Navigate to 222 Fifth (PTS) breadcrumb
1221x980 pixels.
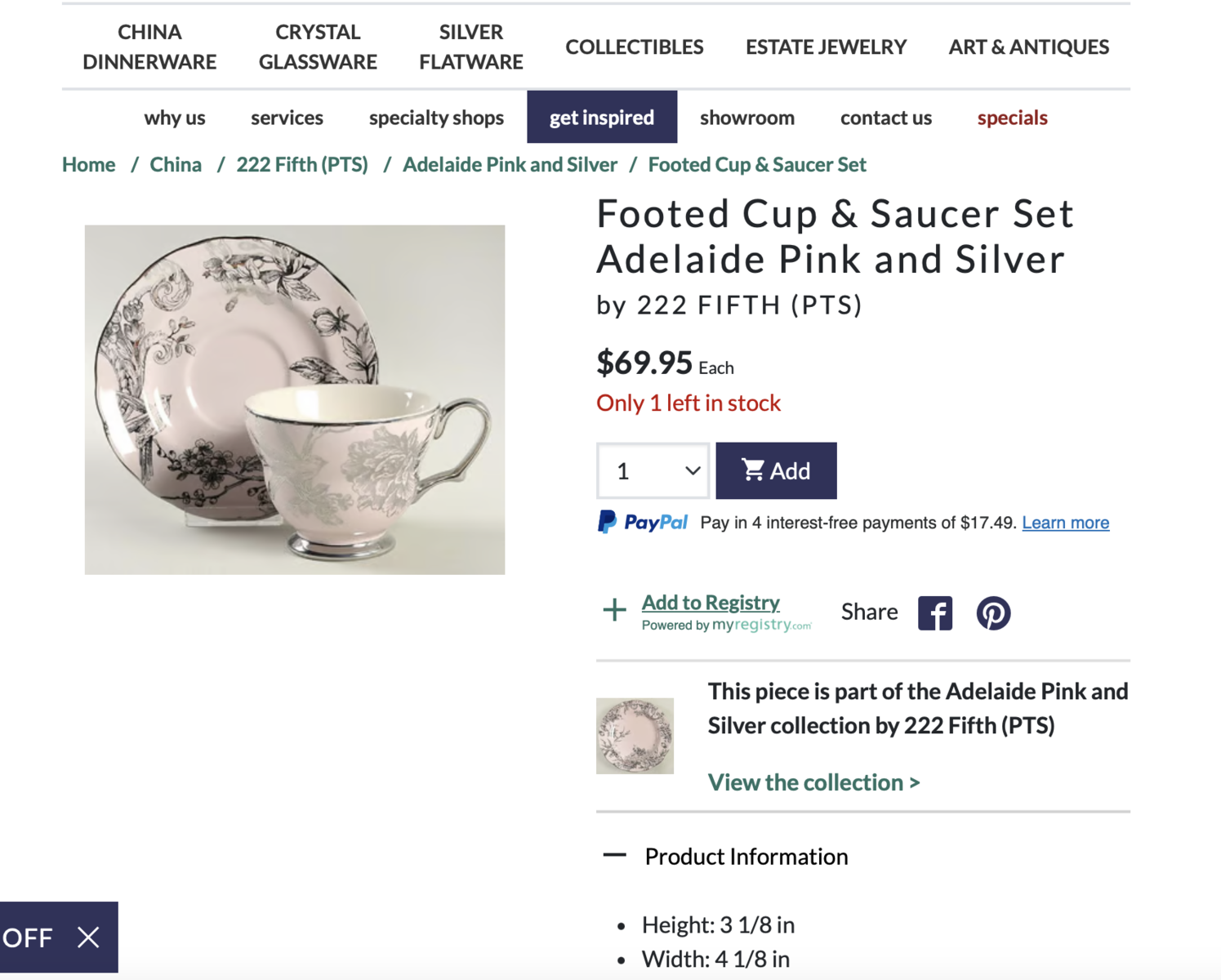[302, 165]
